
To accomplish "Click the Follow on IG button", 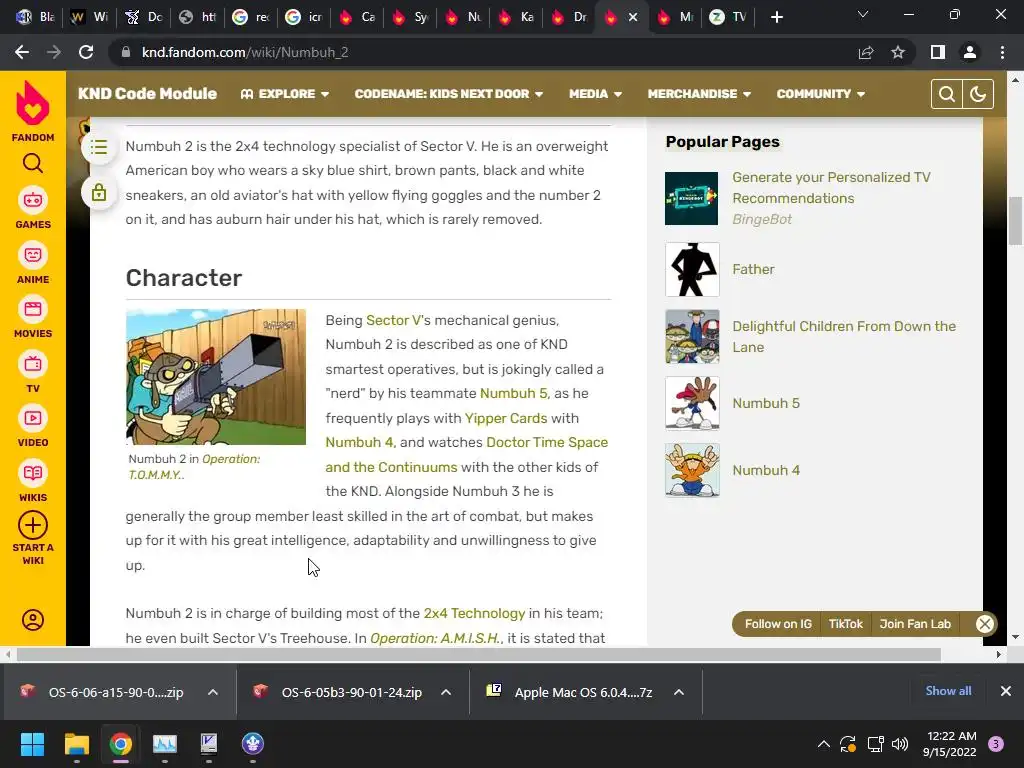I will pyautogui.click(x=778, y=624).
